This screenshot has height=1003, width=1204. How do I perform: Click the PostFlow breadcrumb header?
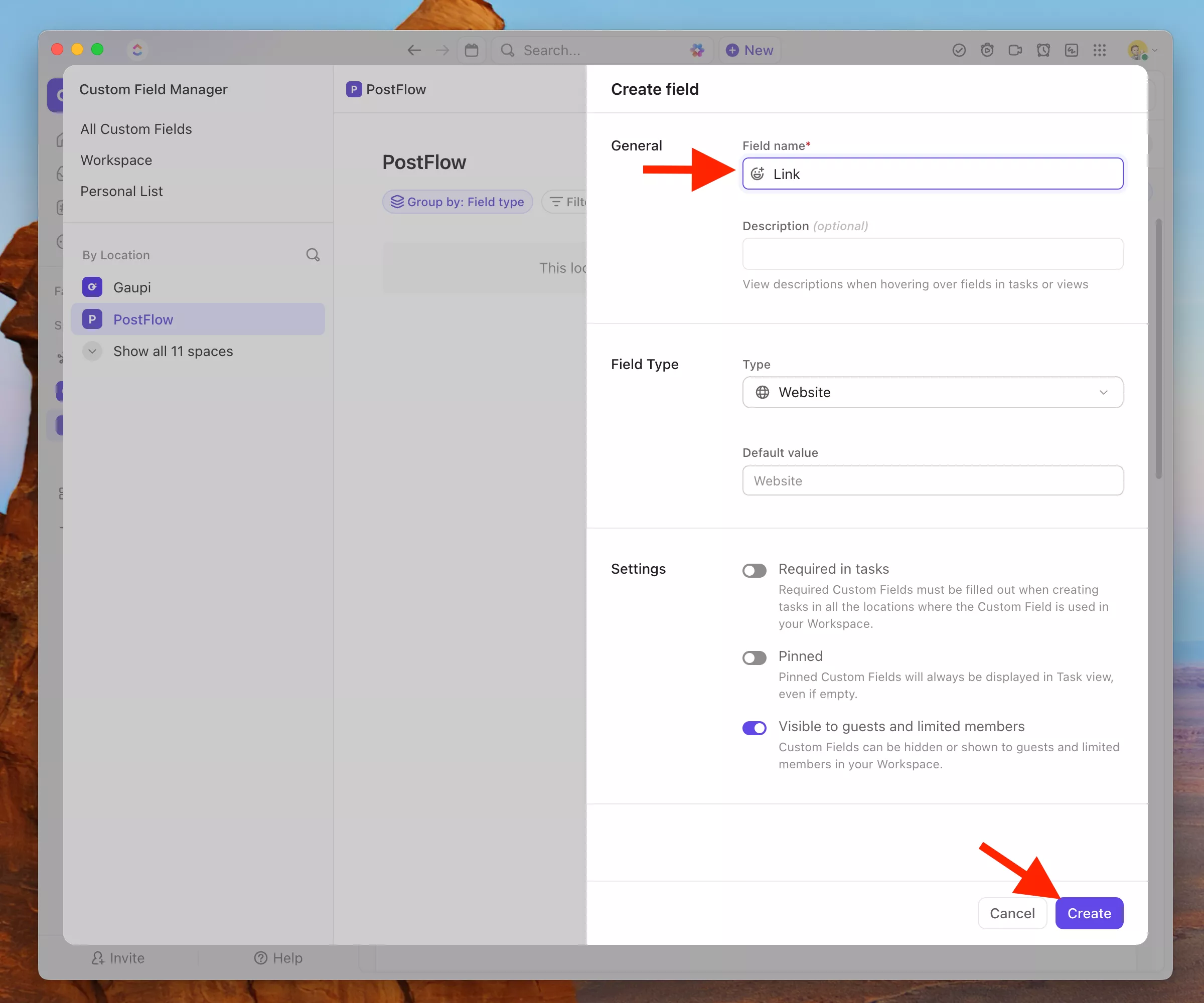pos(386,89)
